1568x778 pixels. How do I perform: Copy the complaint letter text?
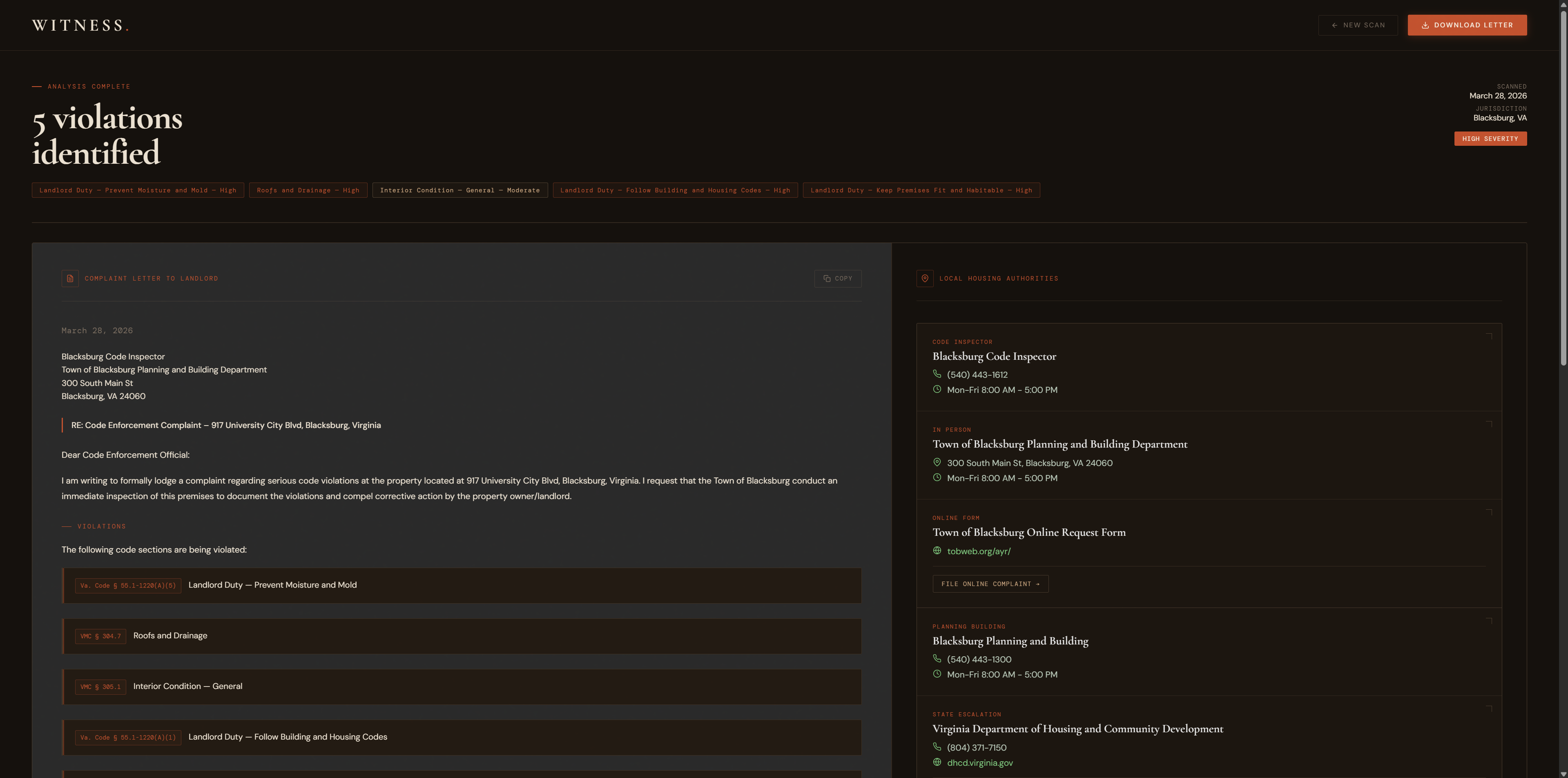pyautogui.click(x=838, y=278)
